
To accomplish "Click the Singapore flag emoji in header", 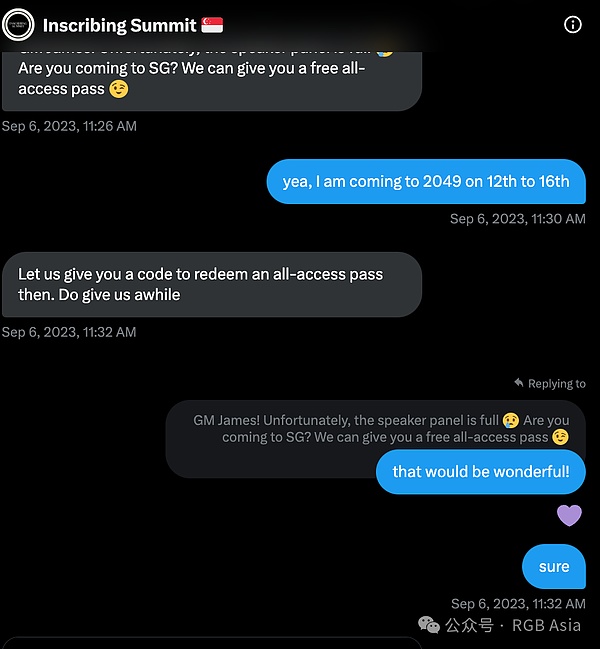I will click(x=212, y=25).
